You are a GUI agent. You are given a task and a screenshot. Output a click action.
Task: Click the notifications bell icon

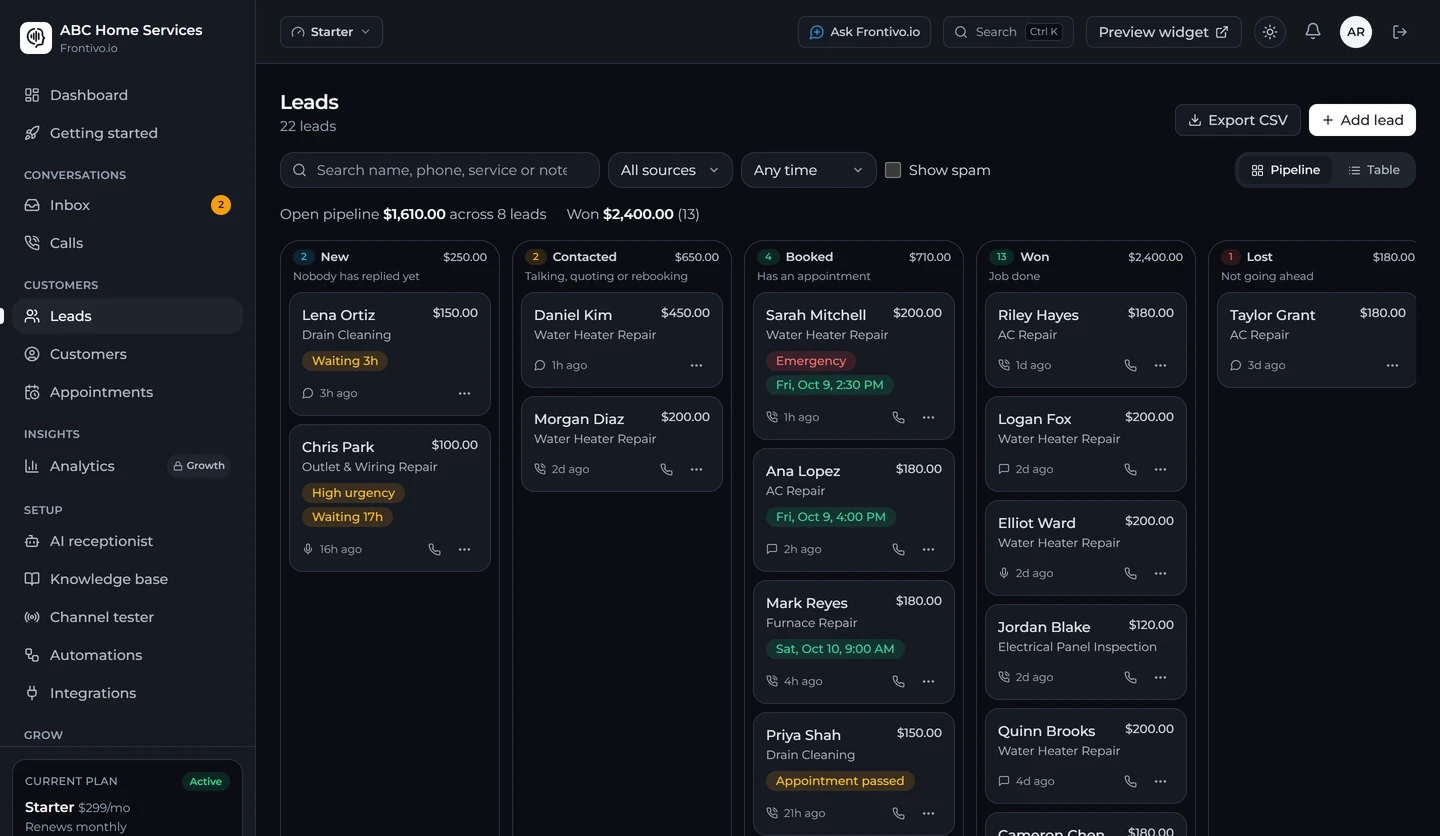1313,32
